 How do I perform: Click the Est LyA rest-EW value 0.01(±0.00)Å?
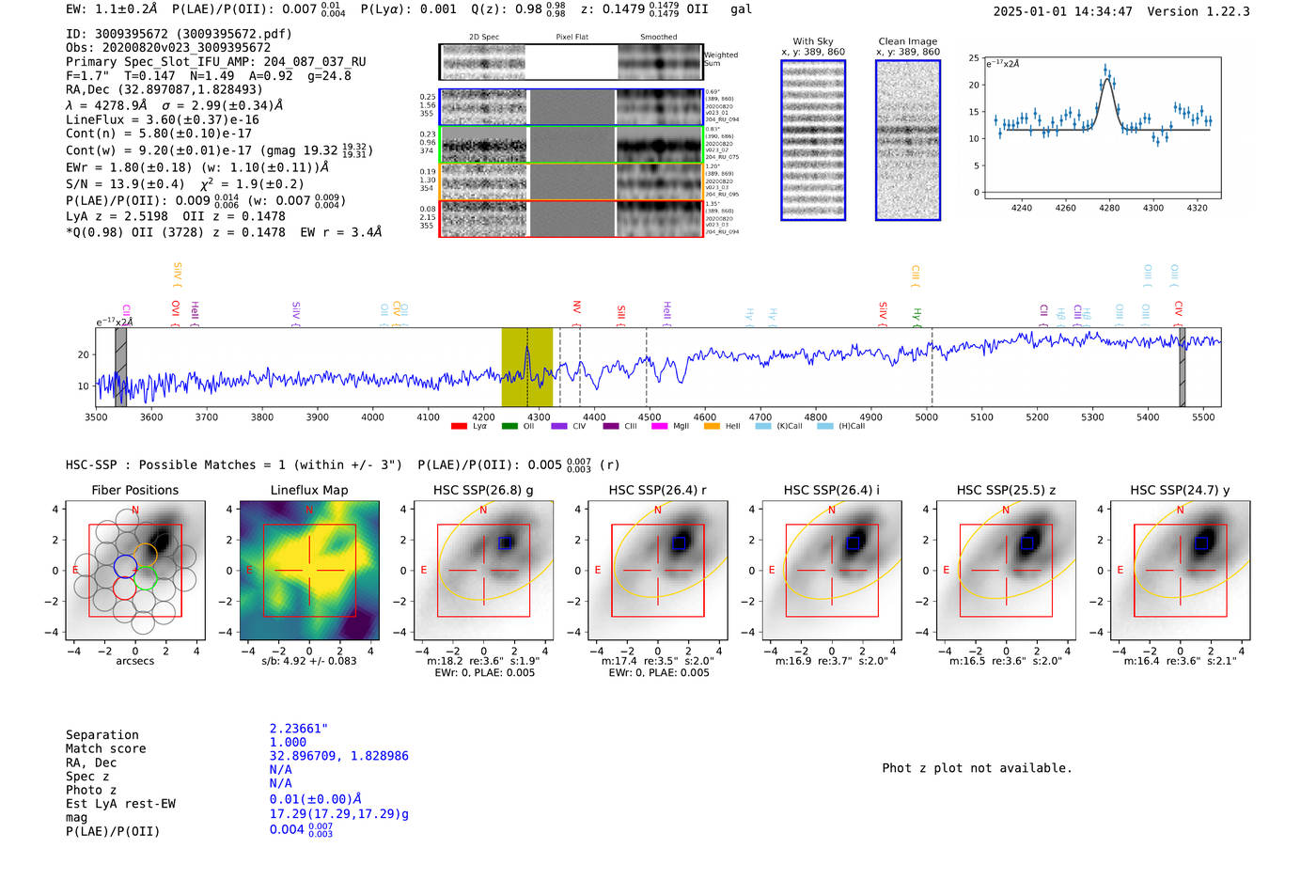pos(316,799)
